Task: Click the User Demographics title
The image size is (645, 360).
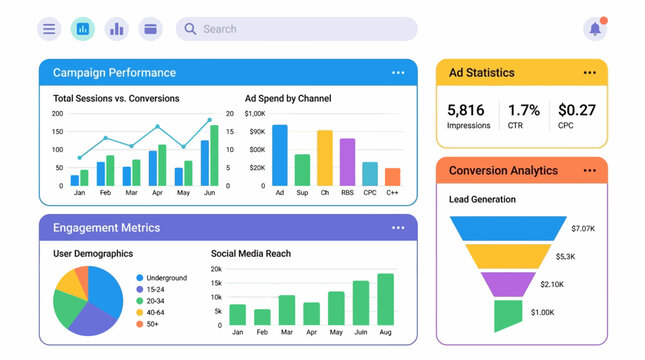Action: pyautogui.click(x=93, y=253)
